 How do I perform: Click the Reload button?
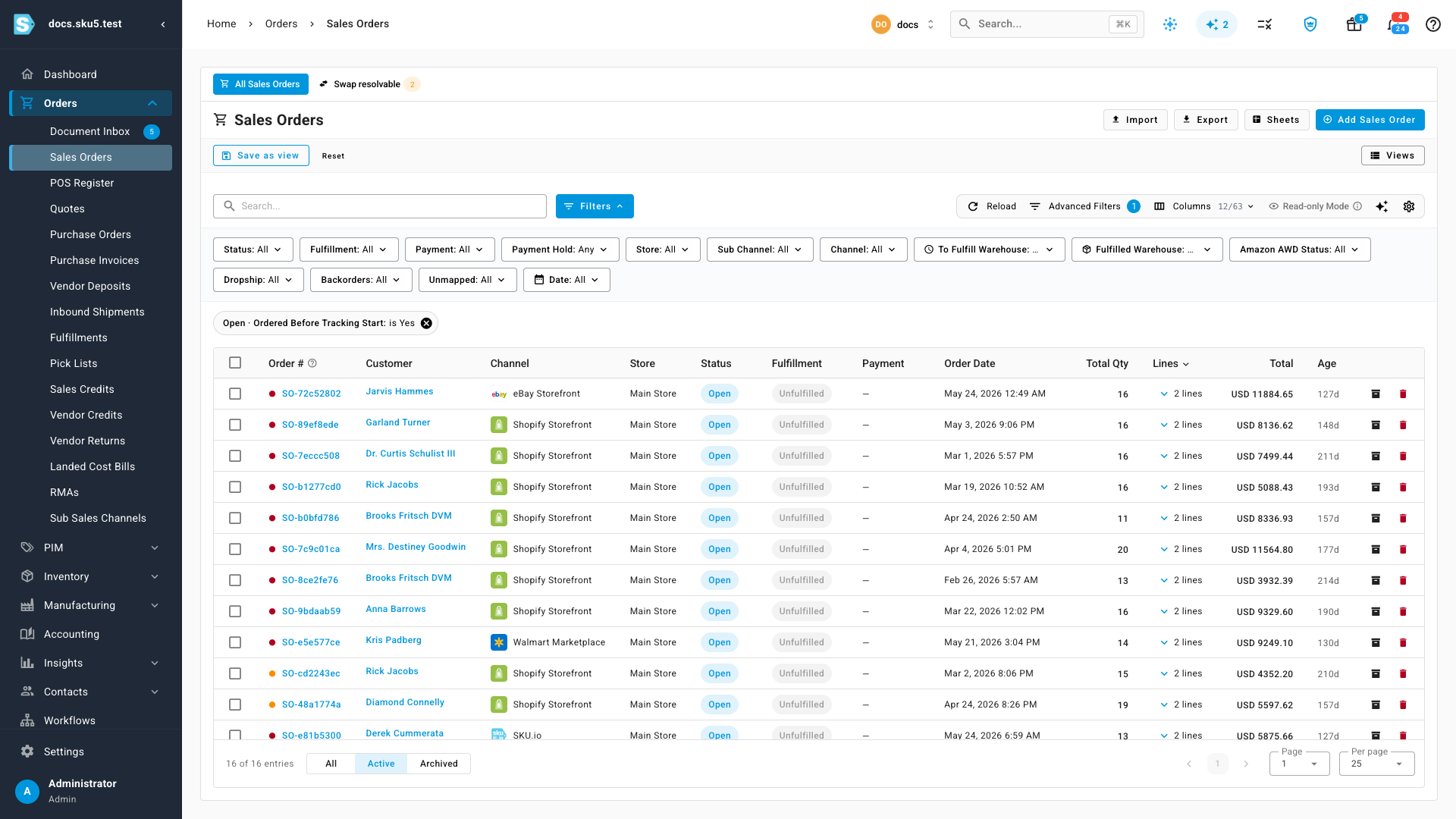point(992,206)
